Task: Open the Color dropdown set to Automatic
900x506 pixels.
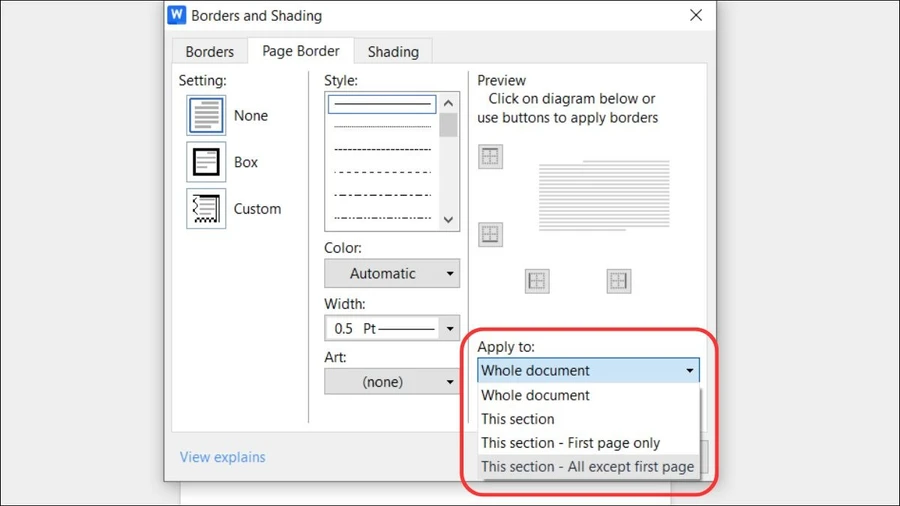Action: pyautogui.click(x=392, y=274)
